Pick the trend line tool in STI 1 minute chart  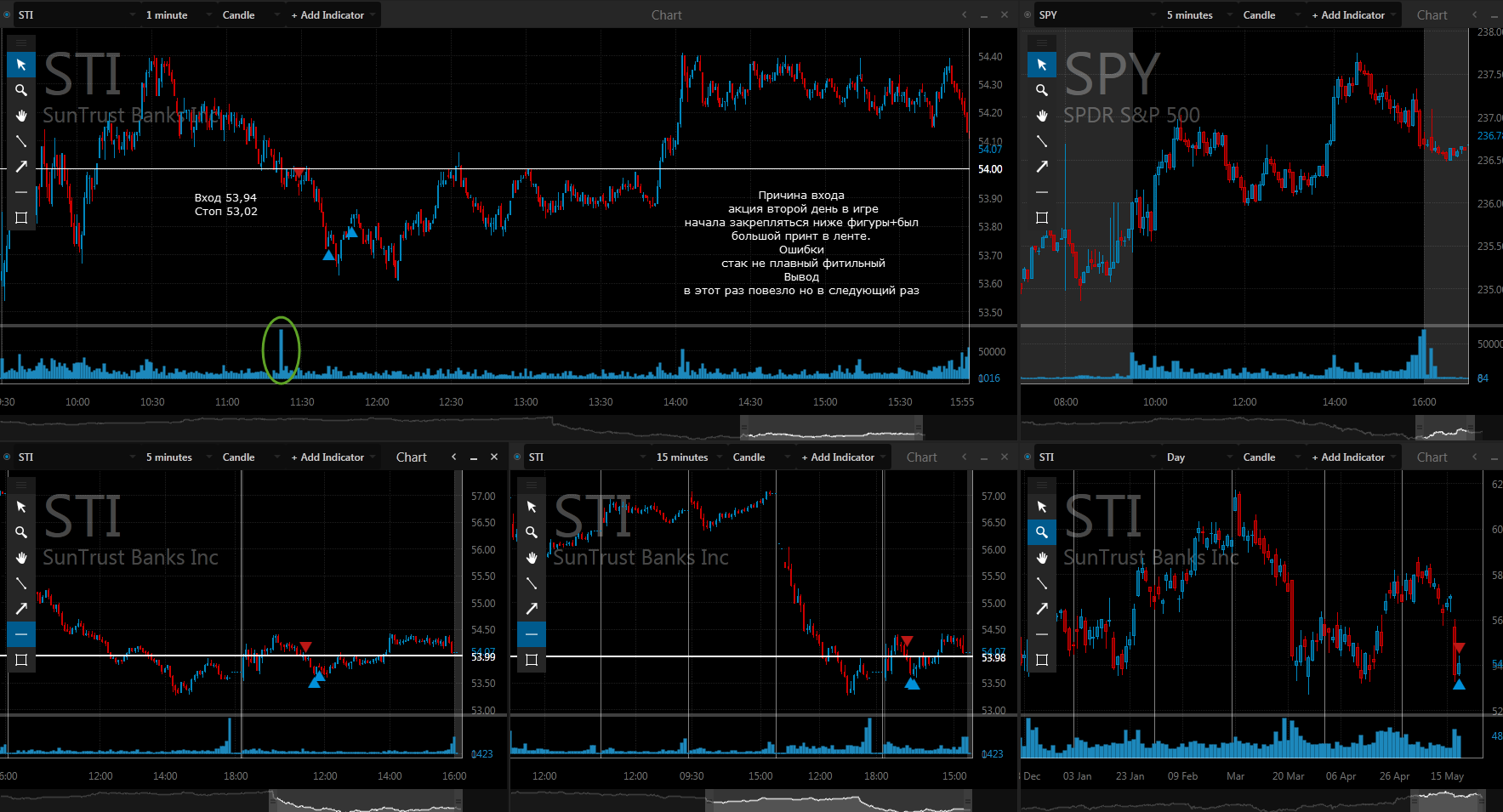point(21,141)
